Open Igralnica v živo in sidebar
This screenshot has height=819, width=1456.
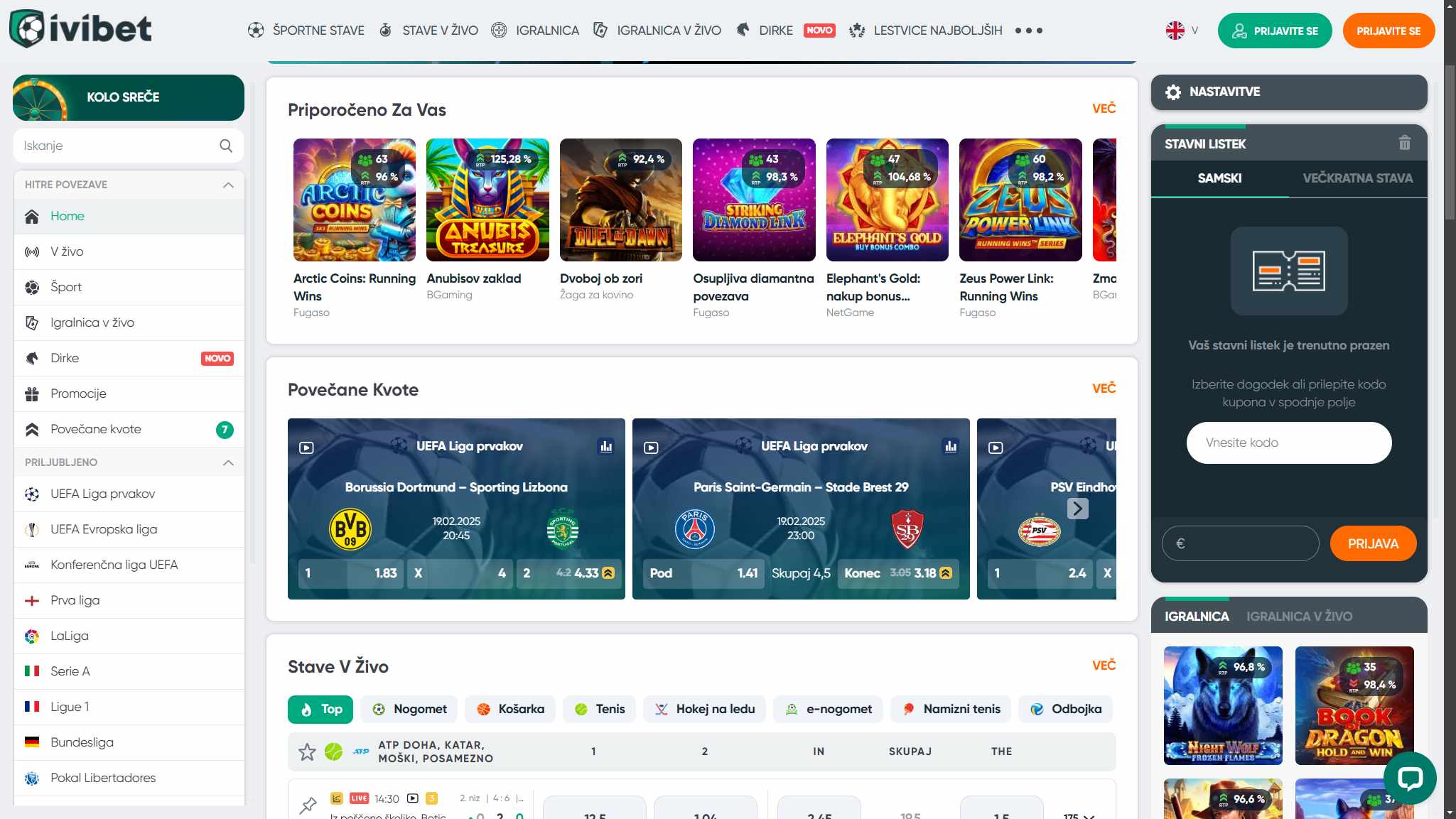tap(129, 323)
